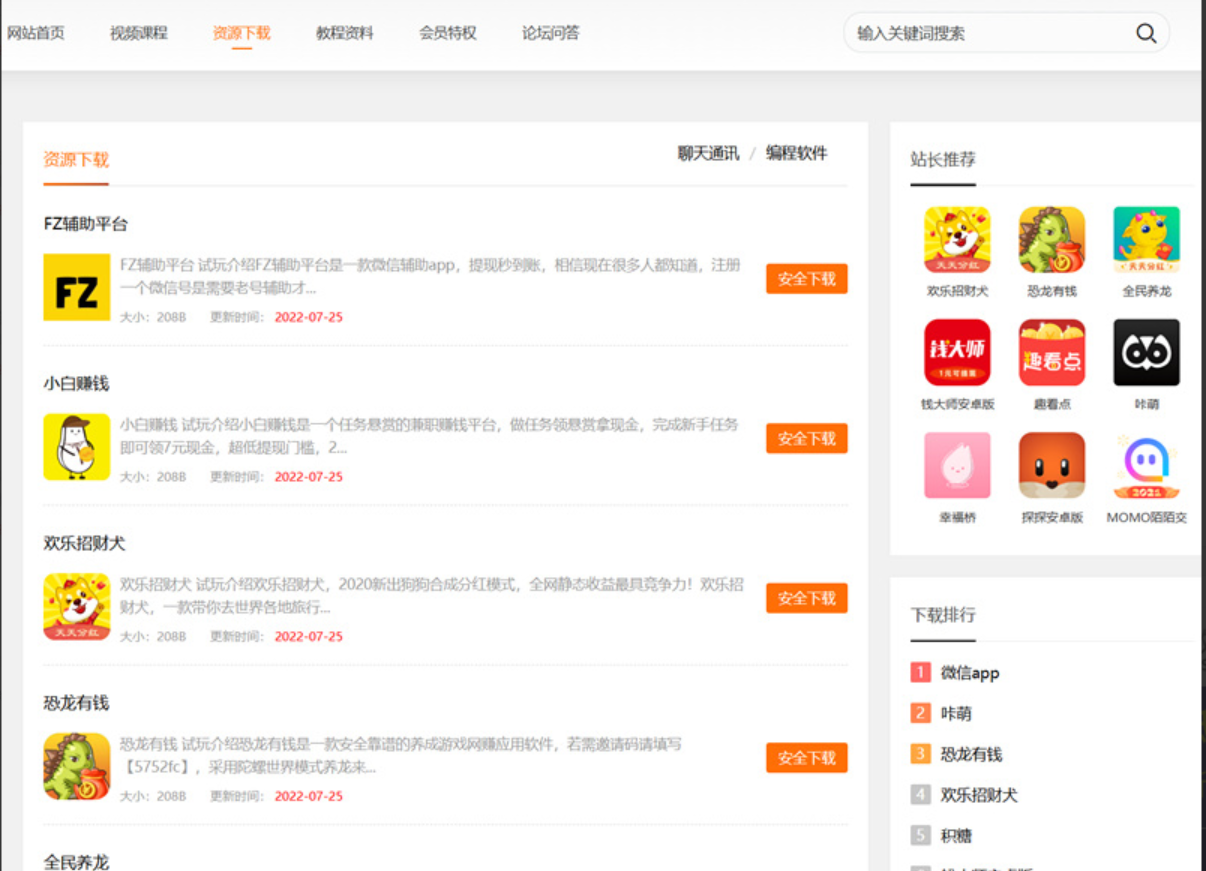
Task: Click rank badge 4 next to 欢乐招财犬
Action: coord(921,795)
